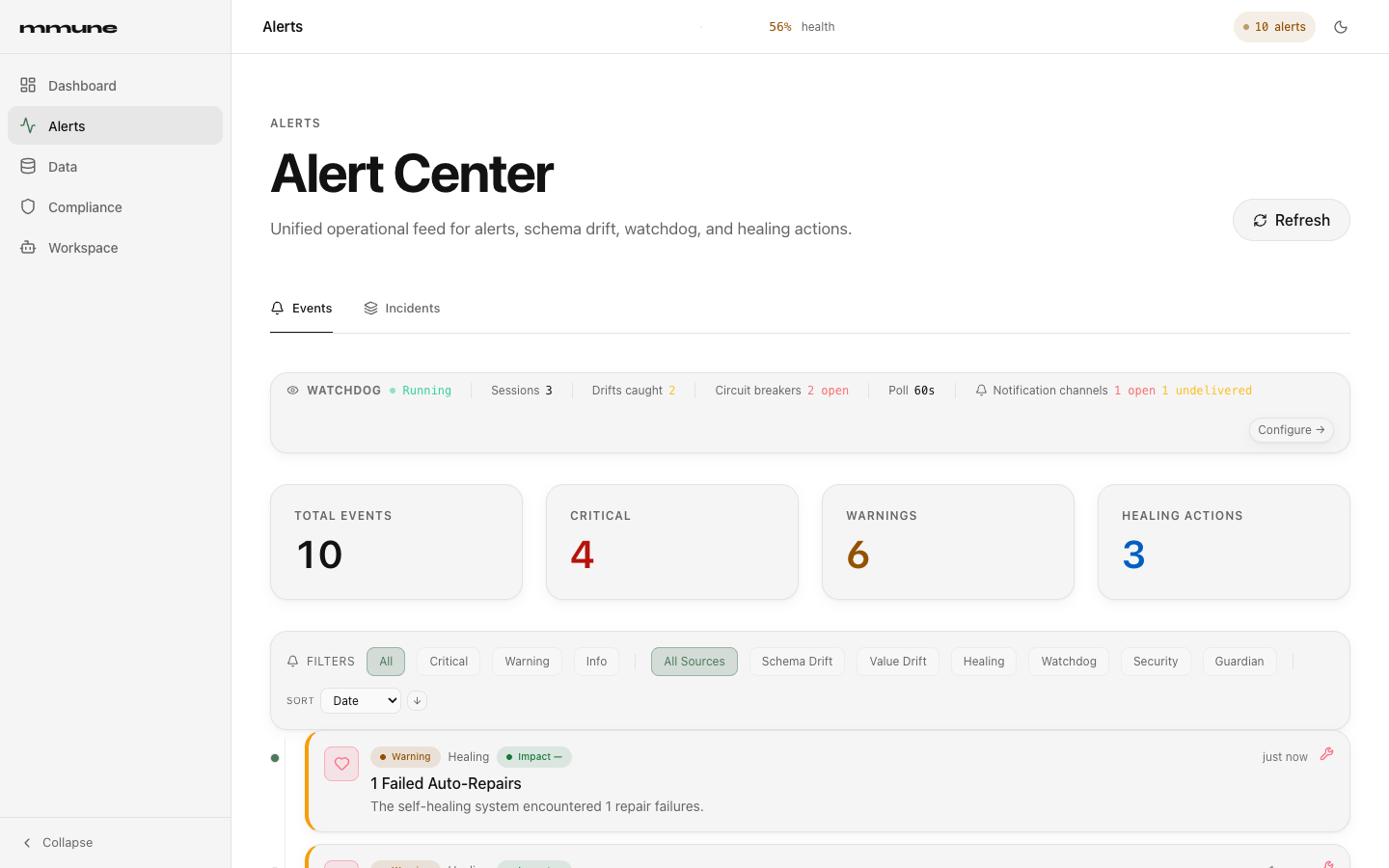
Task: Click the Healing Actions card
Action: pyautogui.click(x=1224, y=542)
